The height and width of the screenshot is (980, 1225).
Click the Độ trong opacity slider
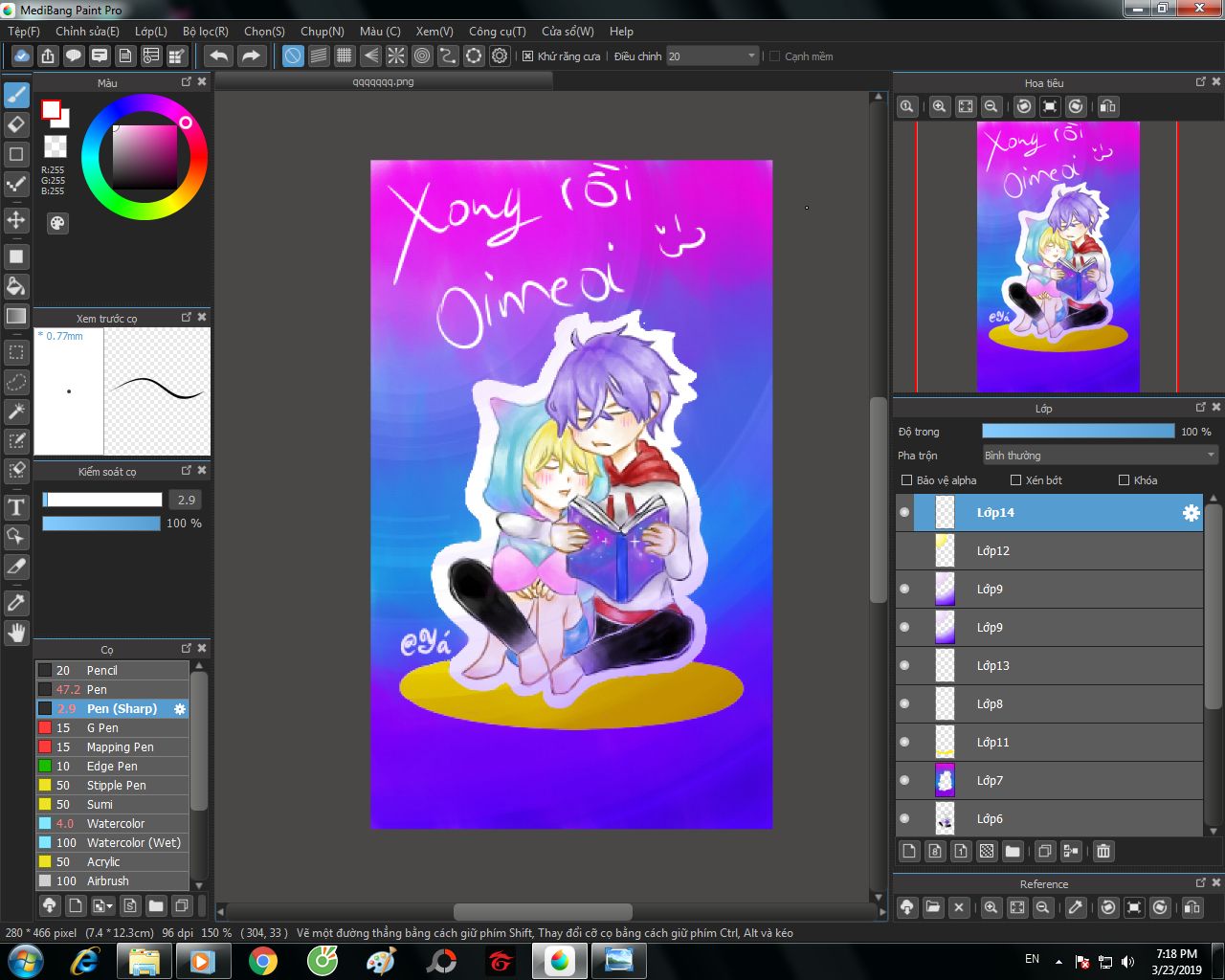[x=1078, y=432]
